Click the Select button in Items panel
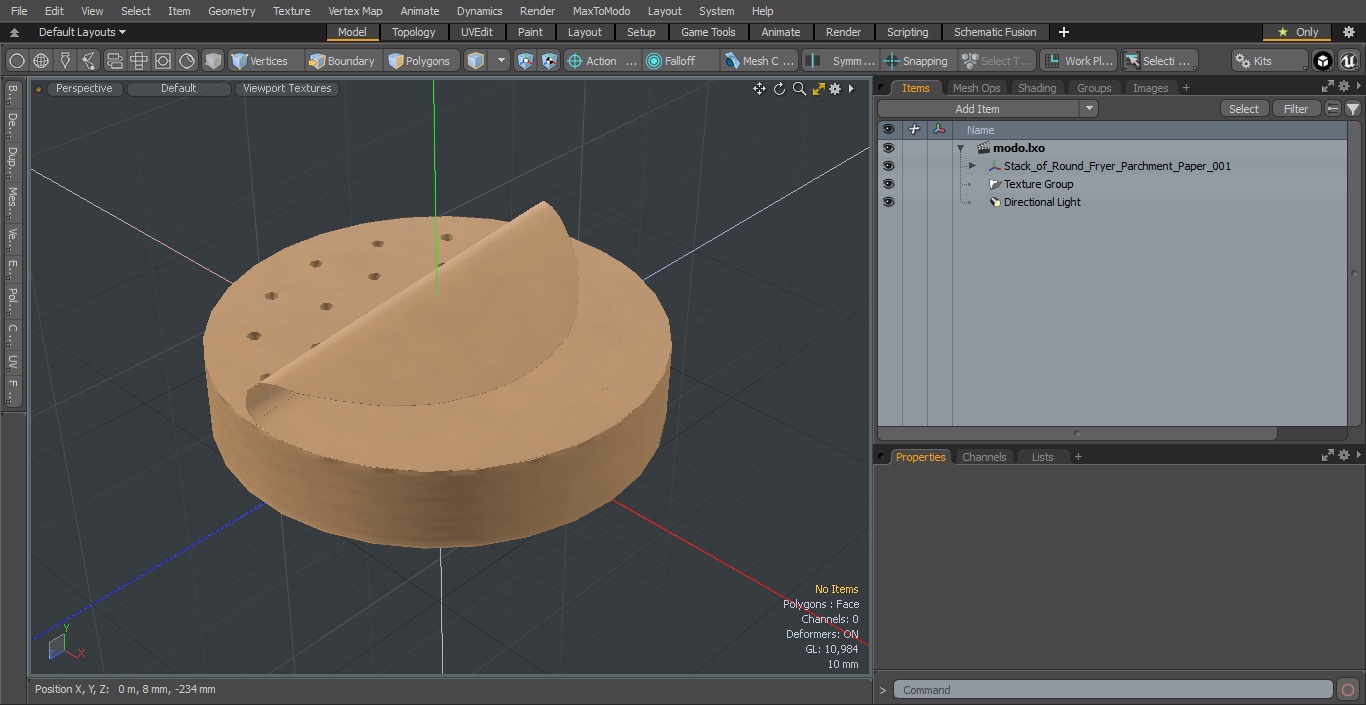Screen dimensions: 1366x705 pos(1244,109)
